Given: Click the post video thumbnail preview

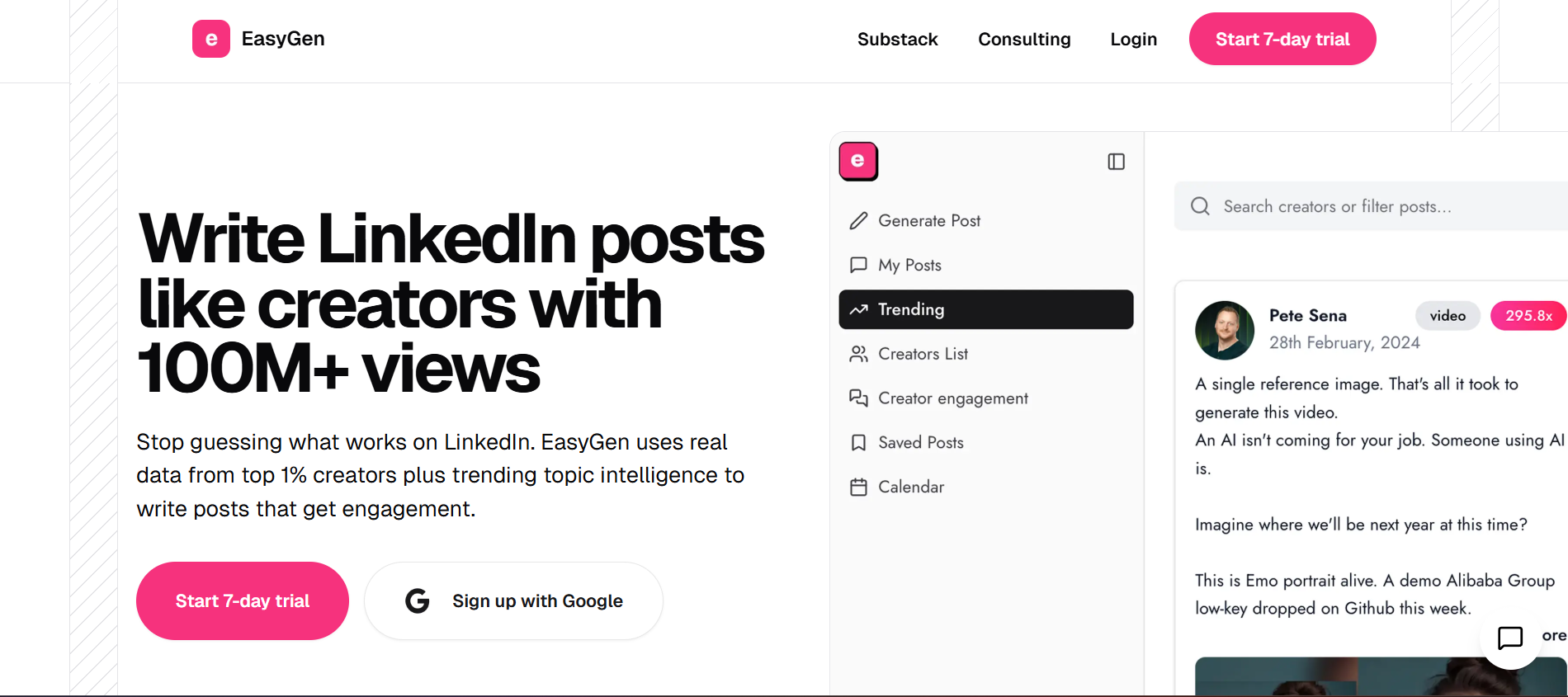Looking at the screenshot, I should 1381,676.
